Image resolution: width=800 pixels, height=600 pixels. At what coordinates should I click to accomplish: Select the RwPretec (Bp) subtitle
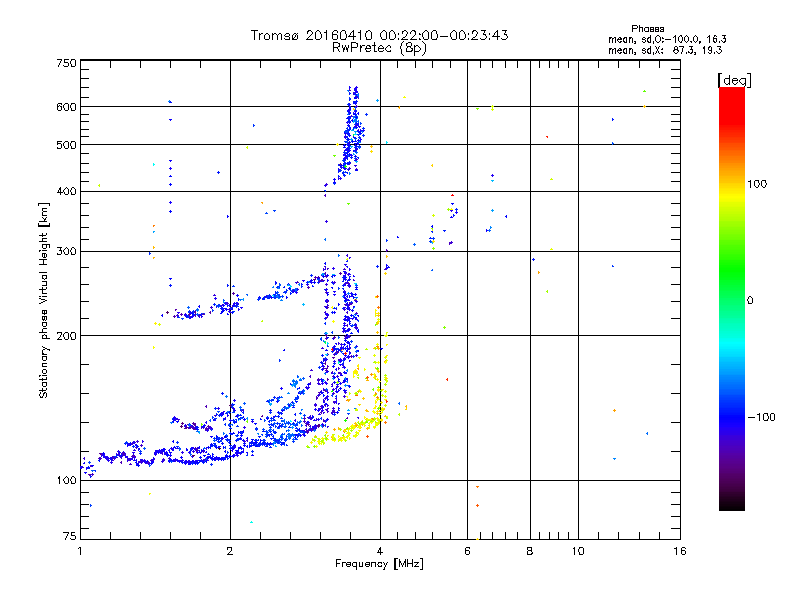379,47
